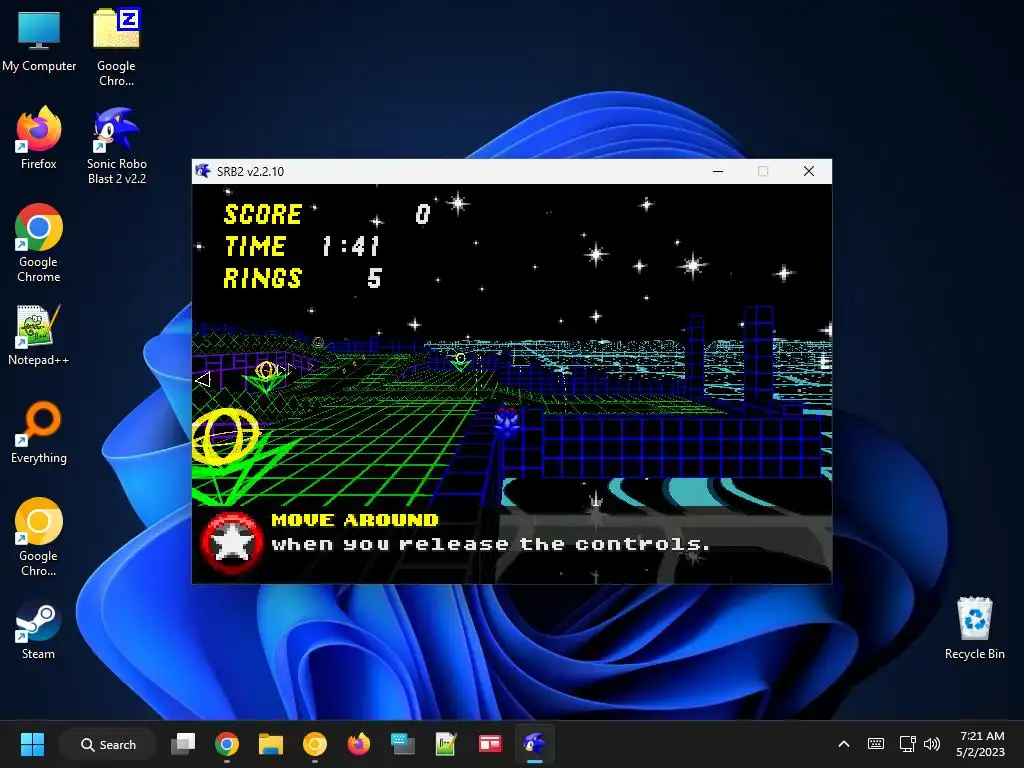Open the volume speaker tray icon
The height and width of the screenshot is (768, 1024).
(932, 744)
